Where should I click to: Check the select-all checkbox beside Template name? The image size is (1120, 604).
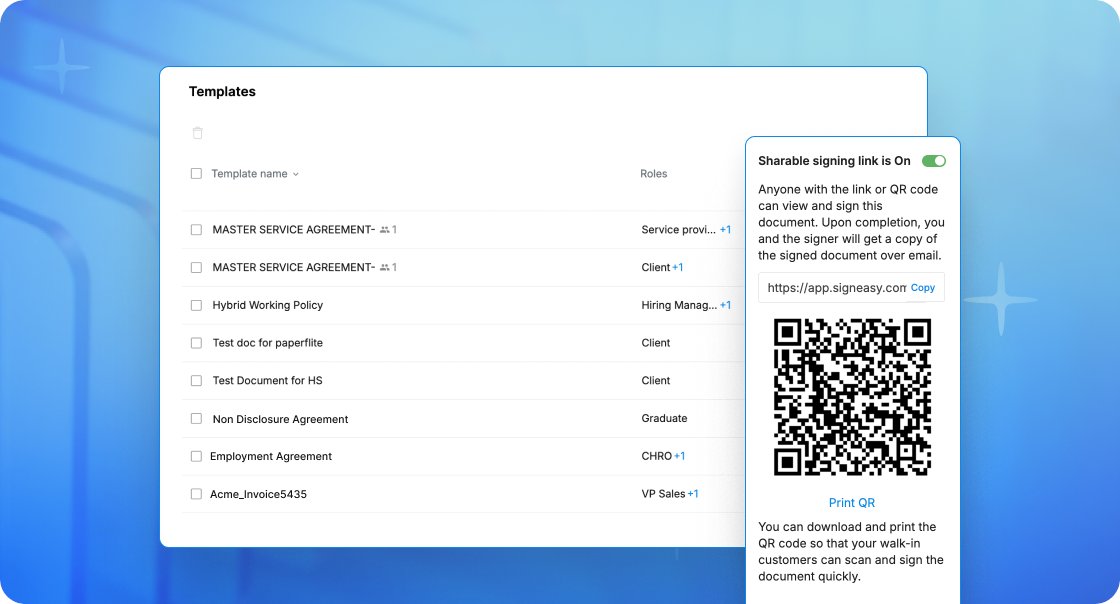(x=196, y=173)
